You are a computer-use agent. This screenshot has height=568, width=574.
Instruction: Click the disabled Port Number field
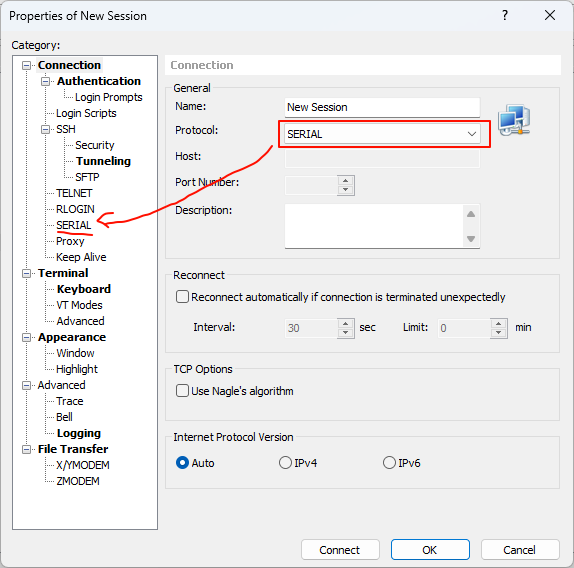311,185
